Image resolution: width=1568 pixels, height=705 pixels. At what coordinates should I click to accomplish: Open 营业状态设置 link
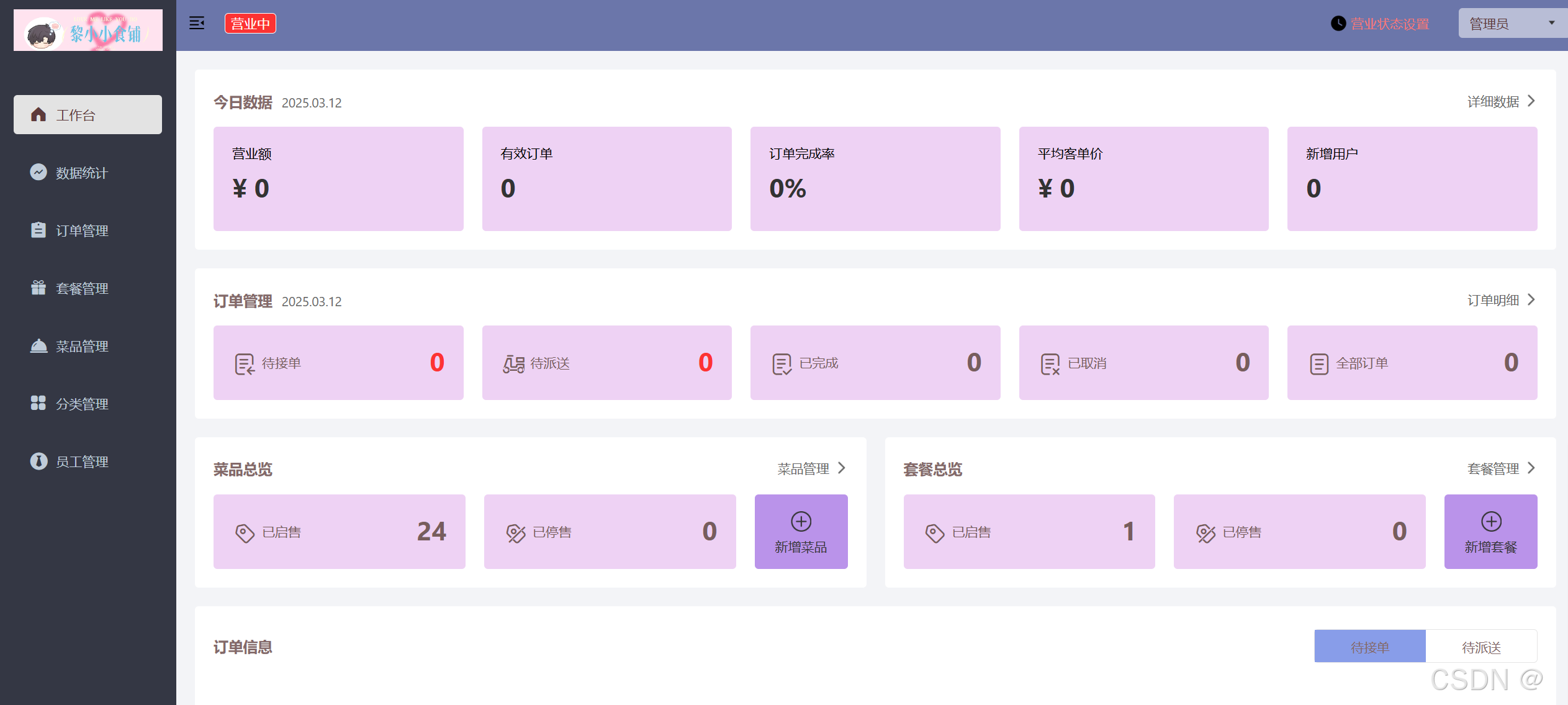tap(1390, 24)
